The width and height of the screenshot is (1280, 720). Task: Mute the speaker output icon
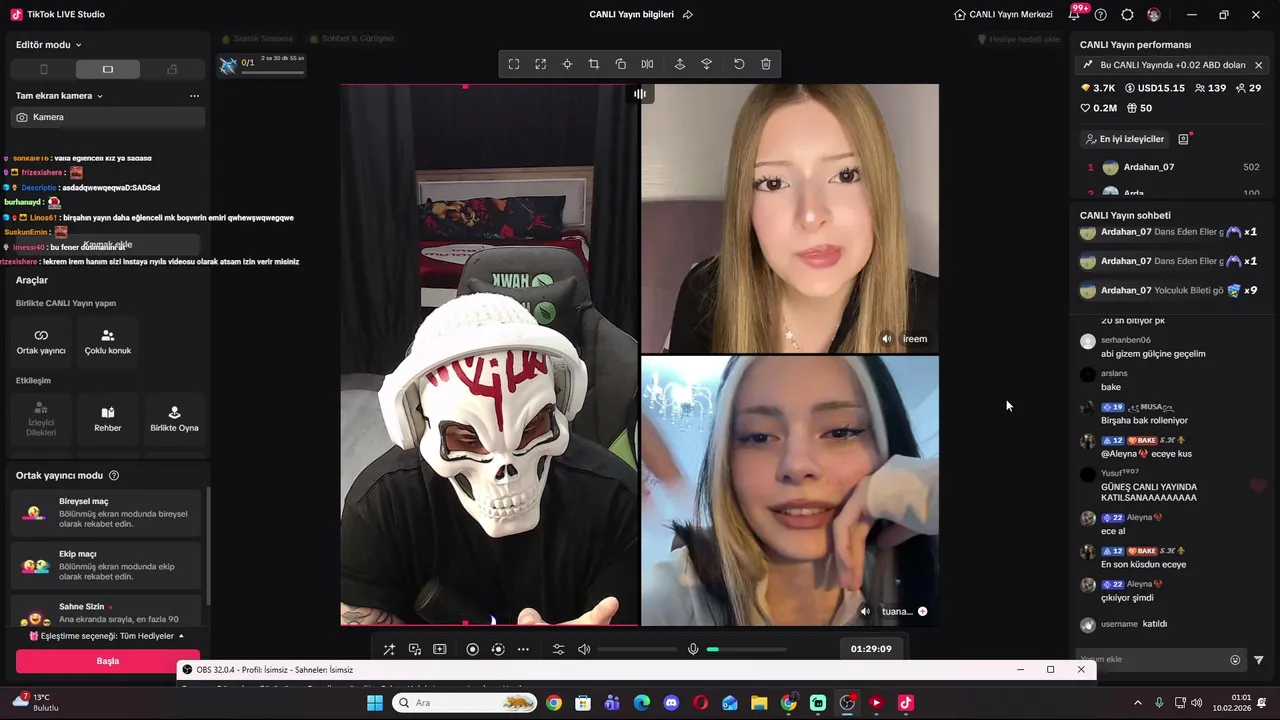pos(585,649)
